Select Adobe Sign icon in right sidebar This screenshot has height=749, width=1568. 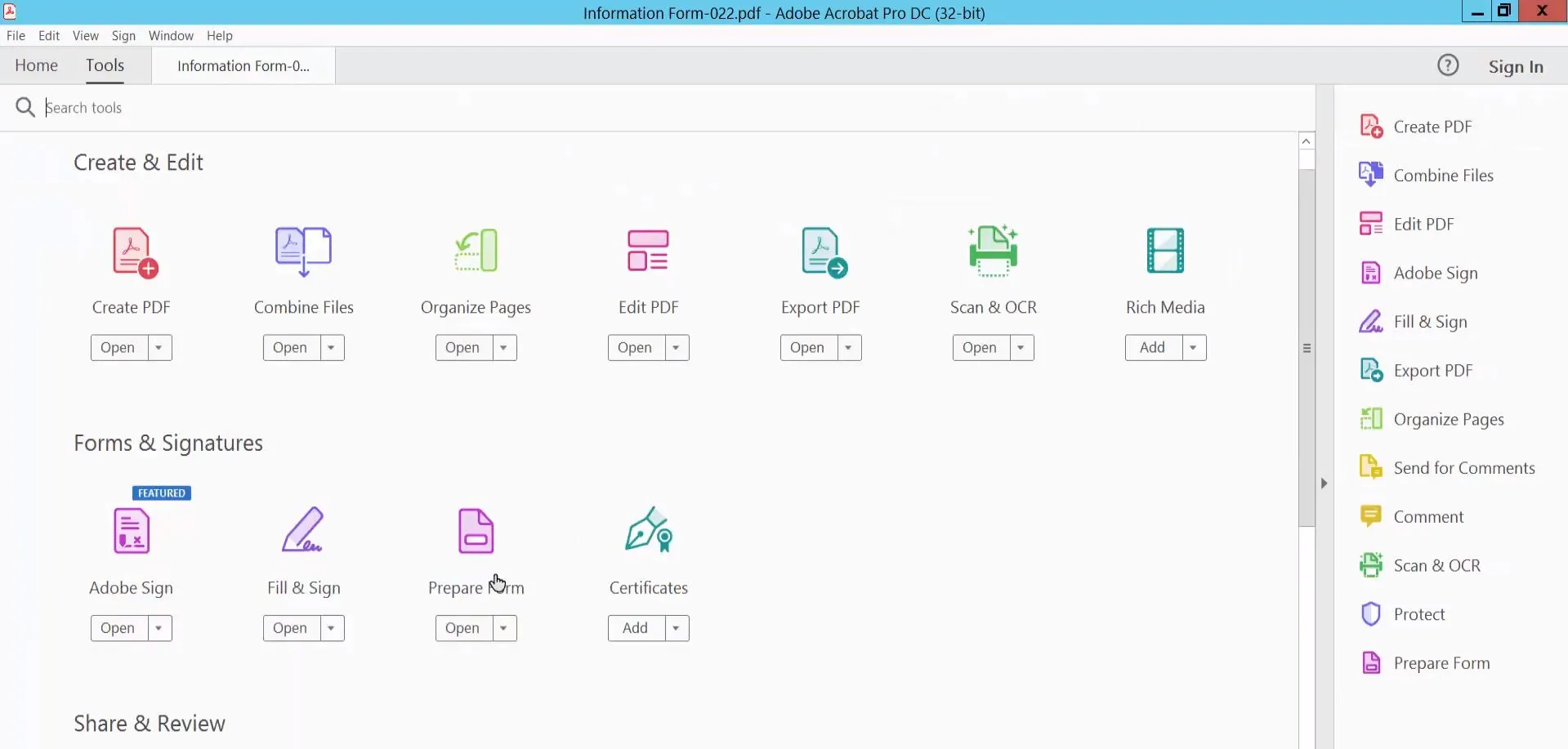pyautogui.click(x=1371, y=273)
